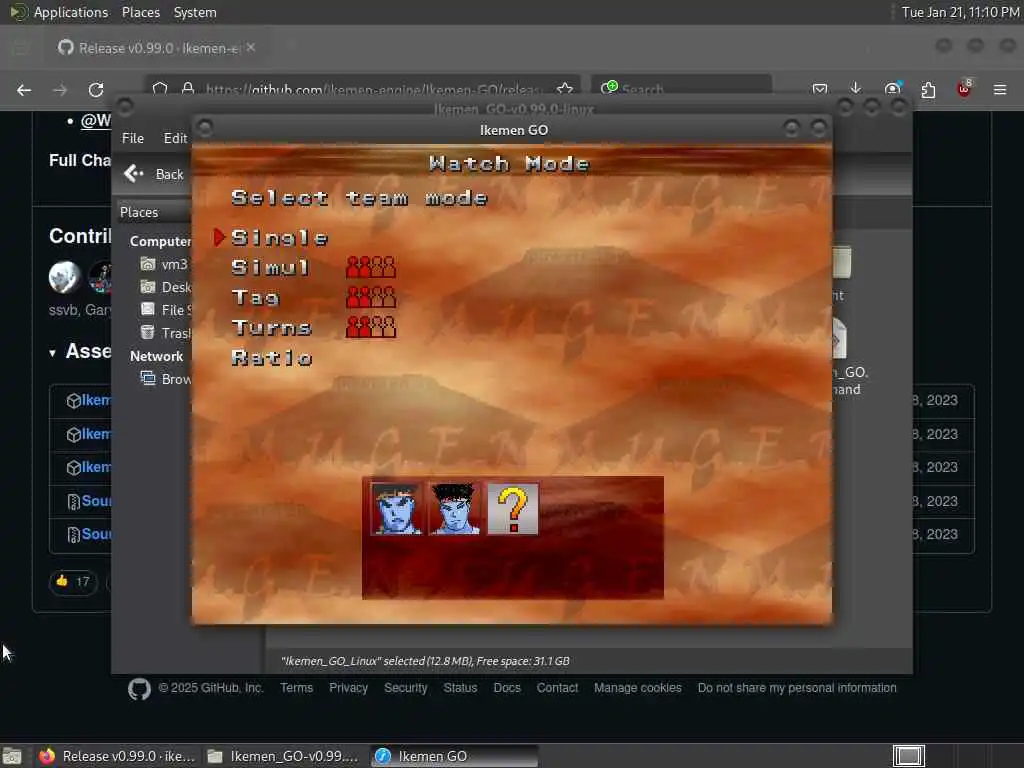This screenshot has width=1024, height=768.
Task: Open Edit menu in file manager
Action: pos(175,138)
